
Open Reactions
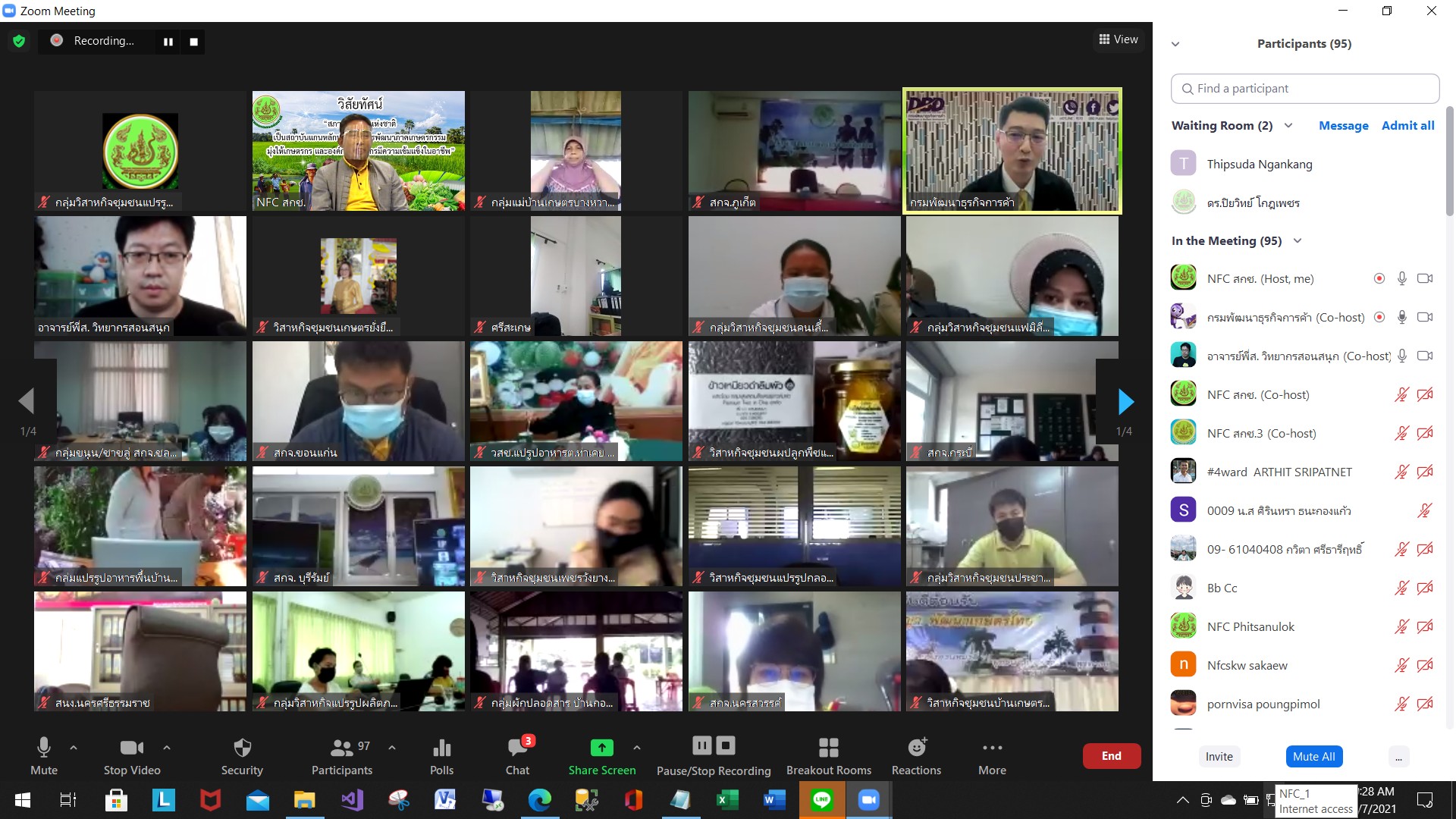[916, 756]
